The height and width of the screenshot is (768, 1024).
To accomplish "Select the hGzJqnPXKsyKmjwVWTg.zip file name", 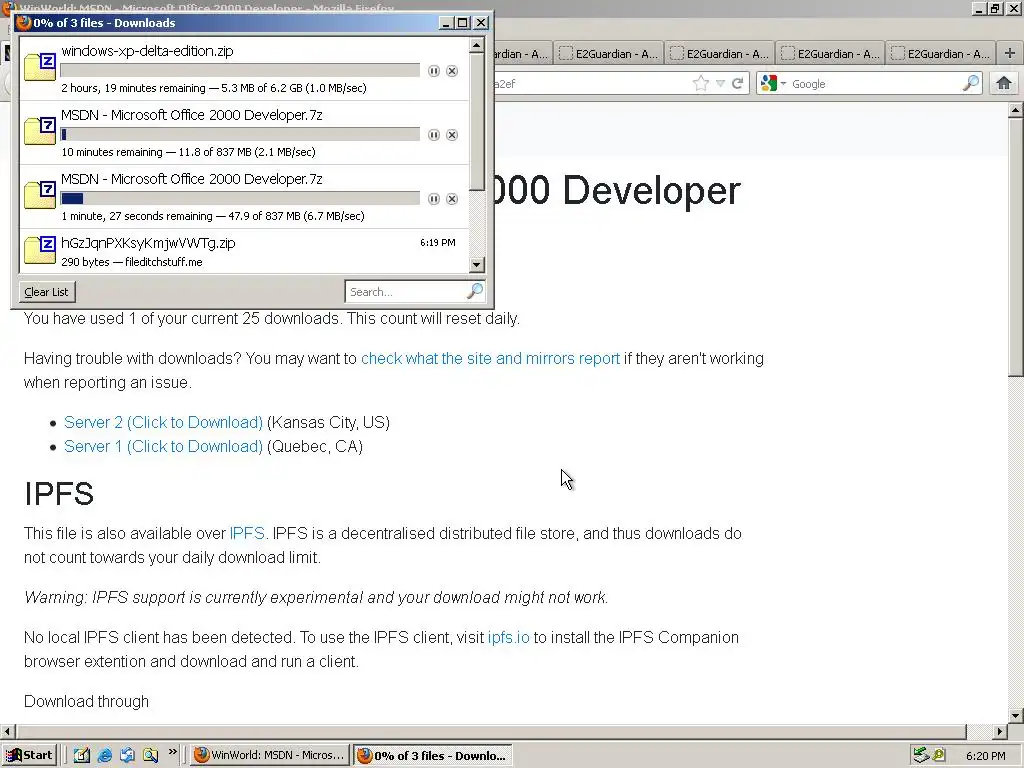I will point(148,243).
